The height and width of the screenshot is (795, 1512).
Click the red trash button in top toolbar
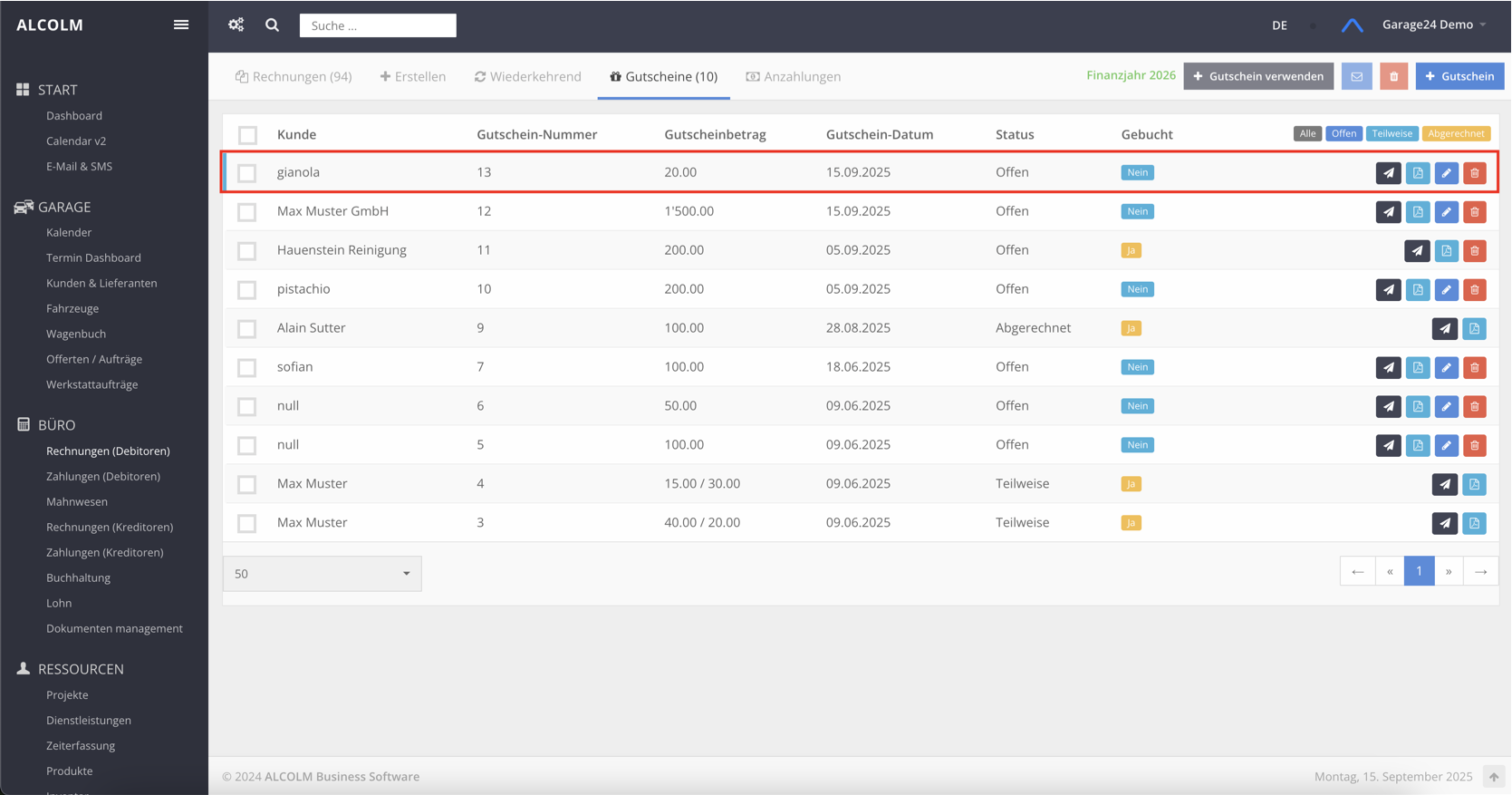point(1393,77)
